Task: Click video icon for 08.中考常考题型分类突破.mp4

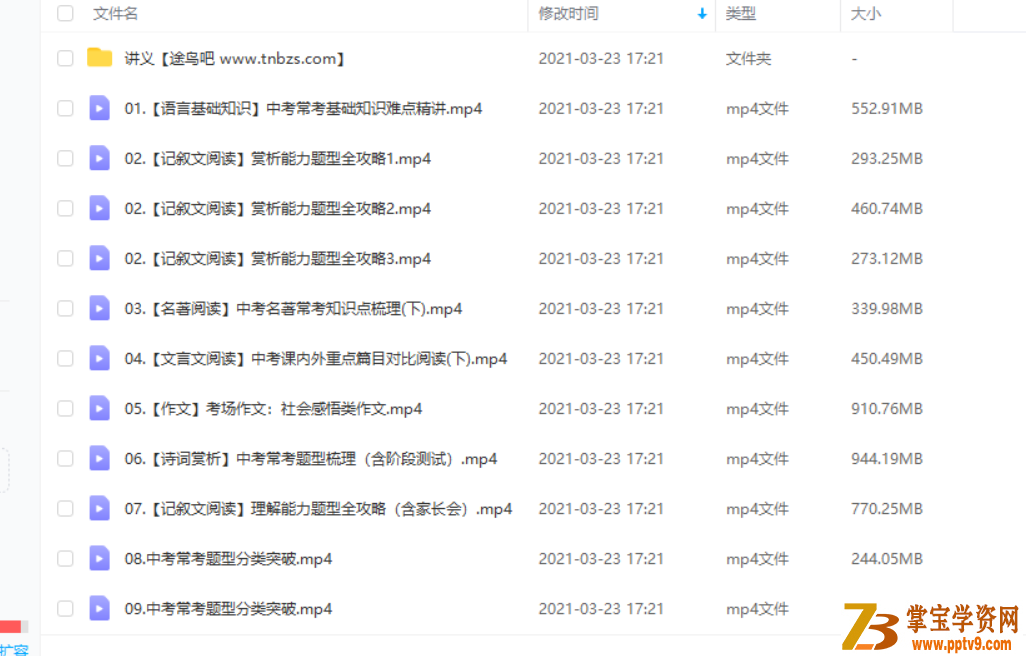Action: tap(99, 559)
